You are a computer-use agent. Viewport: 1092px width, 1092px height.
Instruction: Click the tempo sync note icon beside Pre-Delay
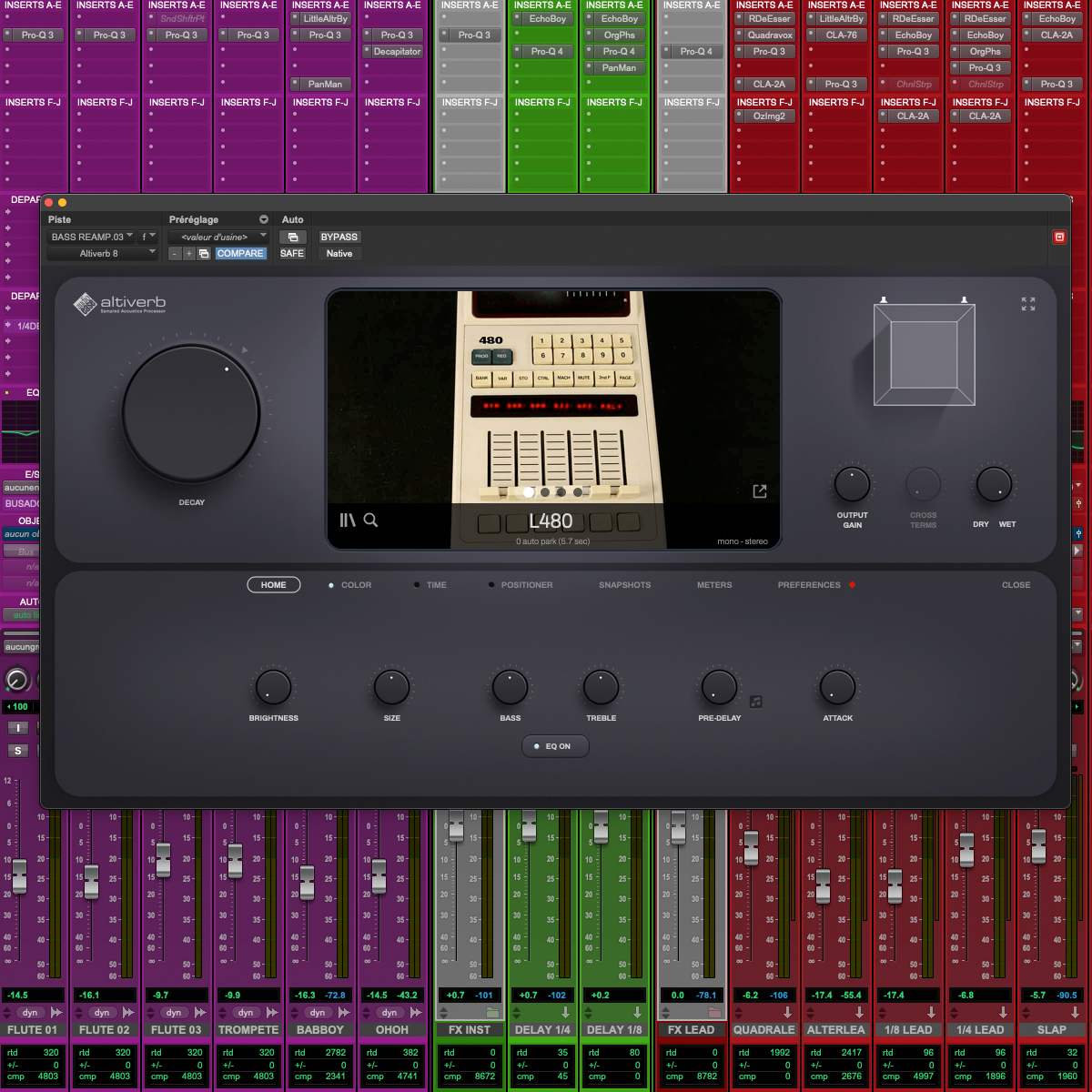coord(755,702)
